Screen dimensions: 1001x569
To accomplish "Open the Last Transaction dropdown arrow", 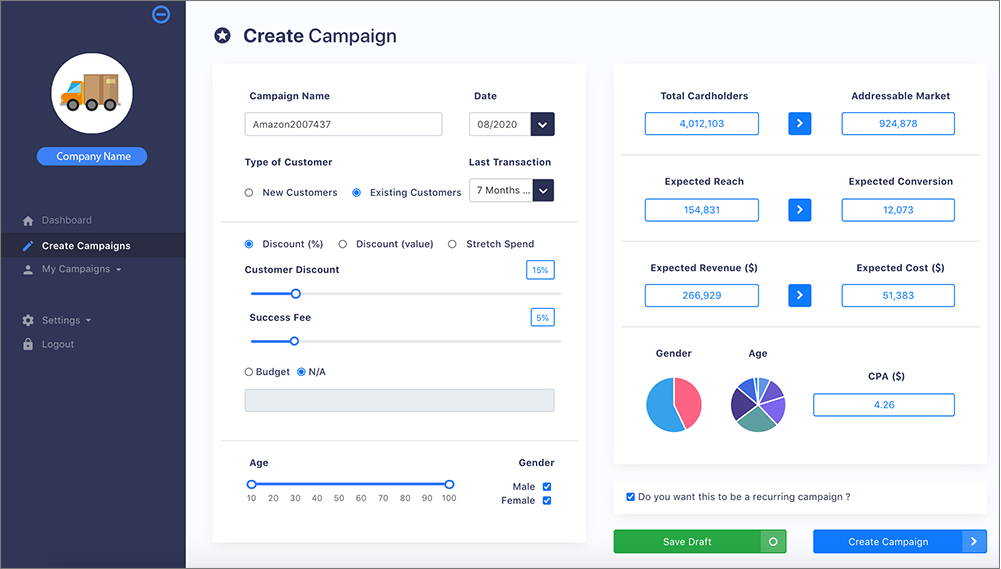I will (x=543, y=190).
